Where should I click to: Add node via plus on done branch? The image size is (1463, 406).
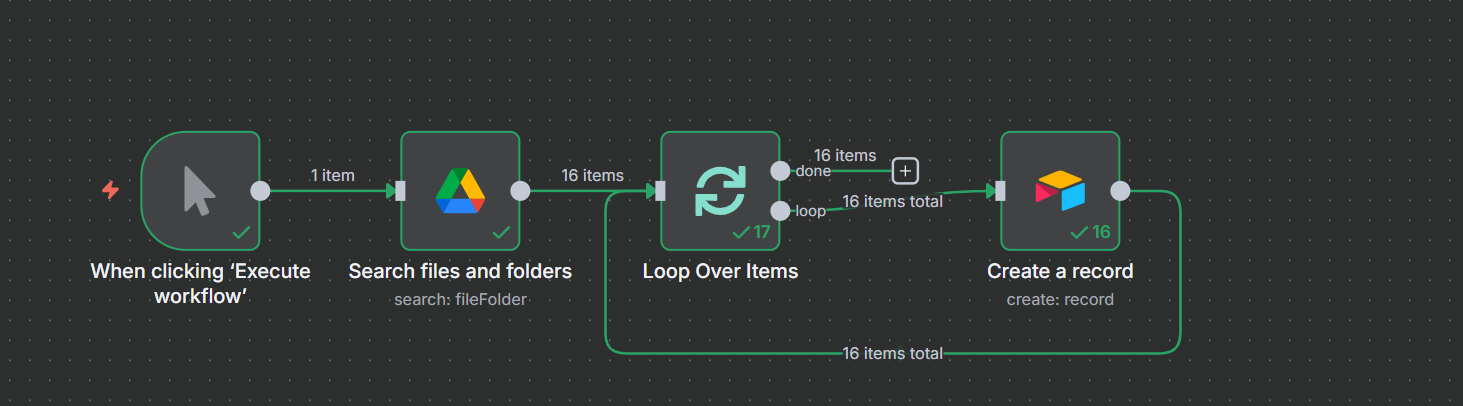(x=905, y=171)
